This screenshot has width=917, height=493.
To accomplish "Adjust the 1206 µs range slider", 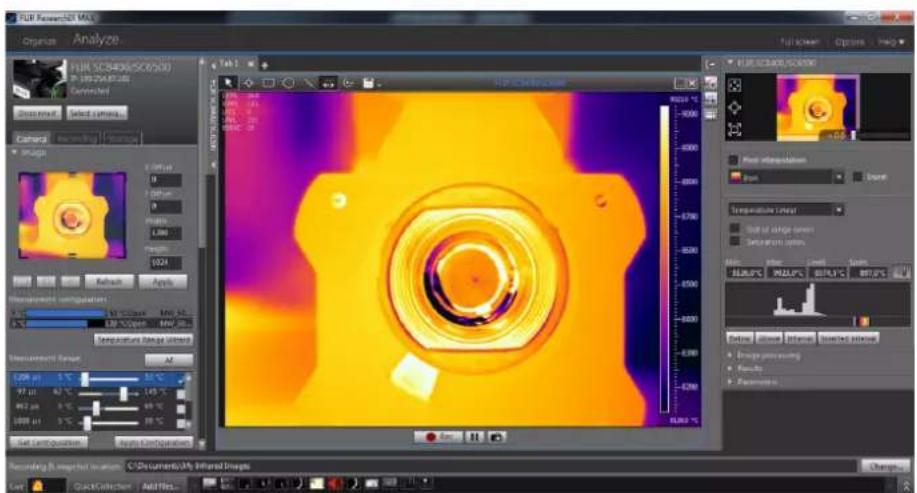I will [84, 380].
